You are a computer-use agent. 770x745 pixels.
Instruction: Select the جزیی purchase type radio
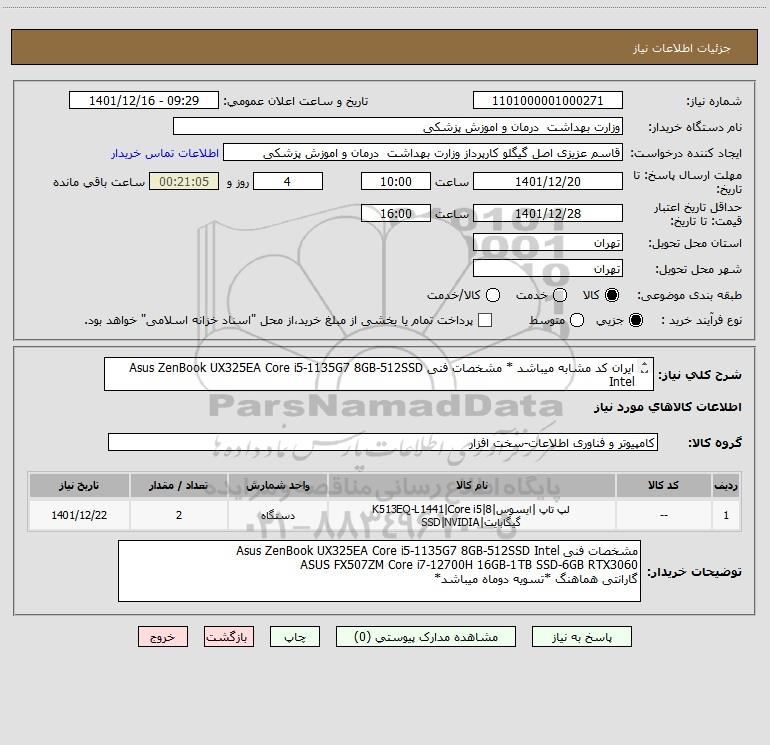pos(635,320)
